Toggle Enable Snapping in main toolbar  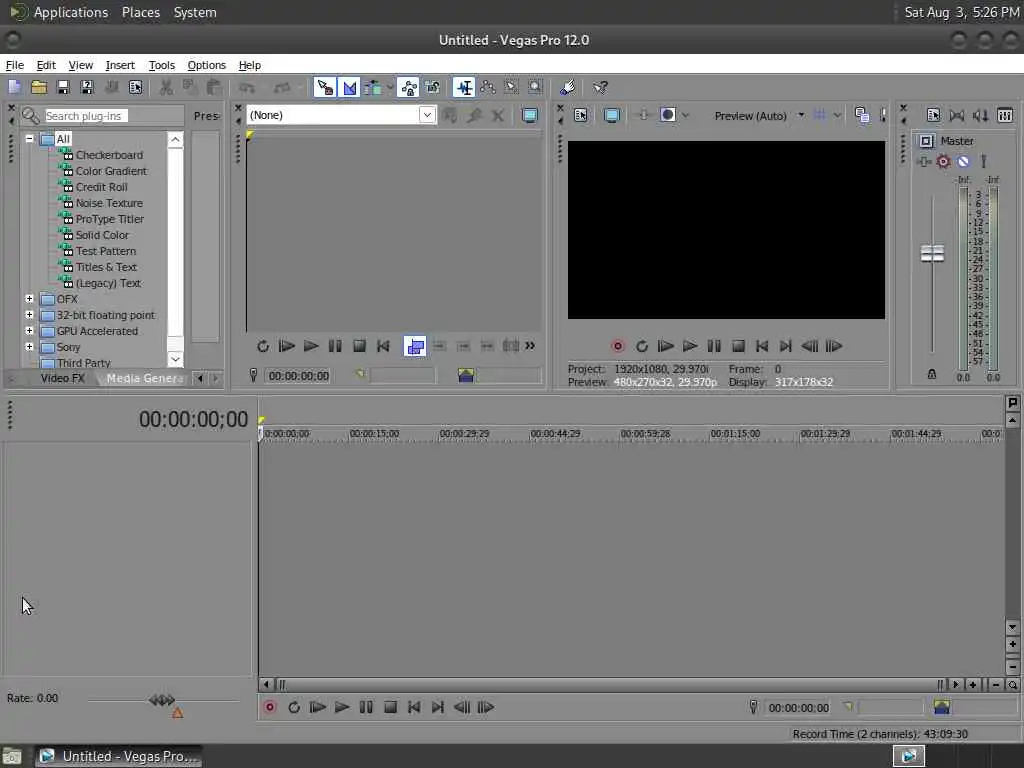click(325, 88)
